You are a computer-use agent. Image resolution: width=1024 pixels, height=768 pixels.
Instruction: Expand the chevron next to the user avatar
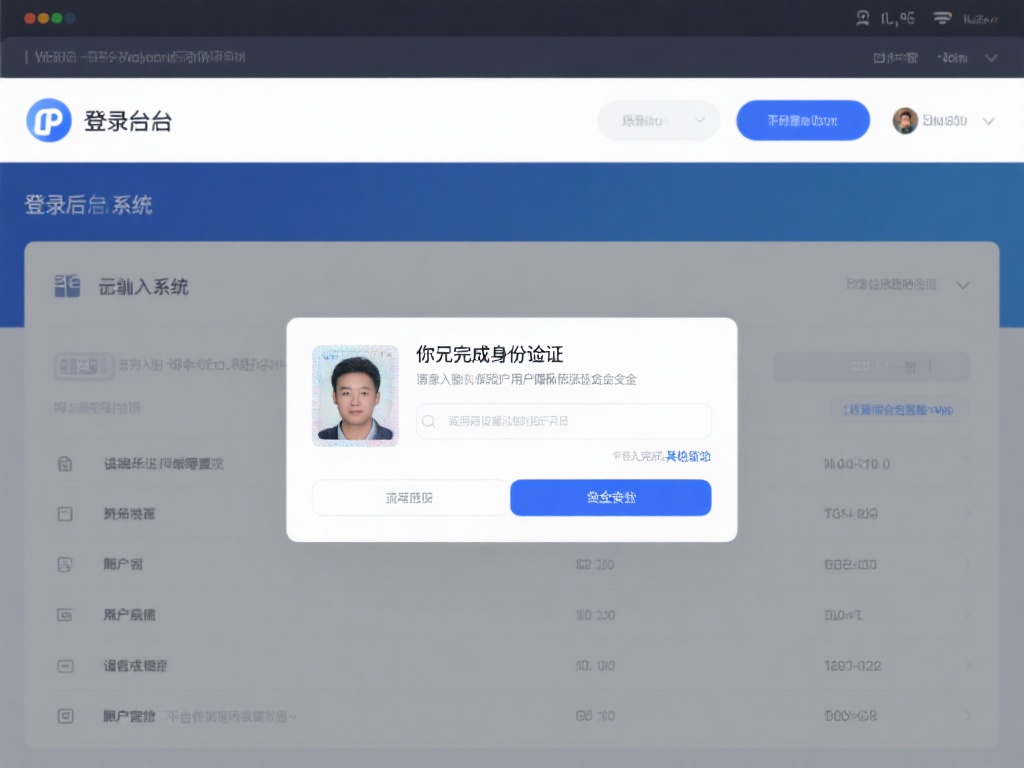click(x=986, y=120)
